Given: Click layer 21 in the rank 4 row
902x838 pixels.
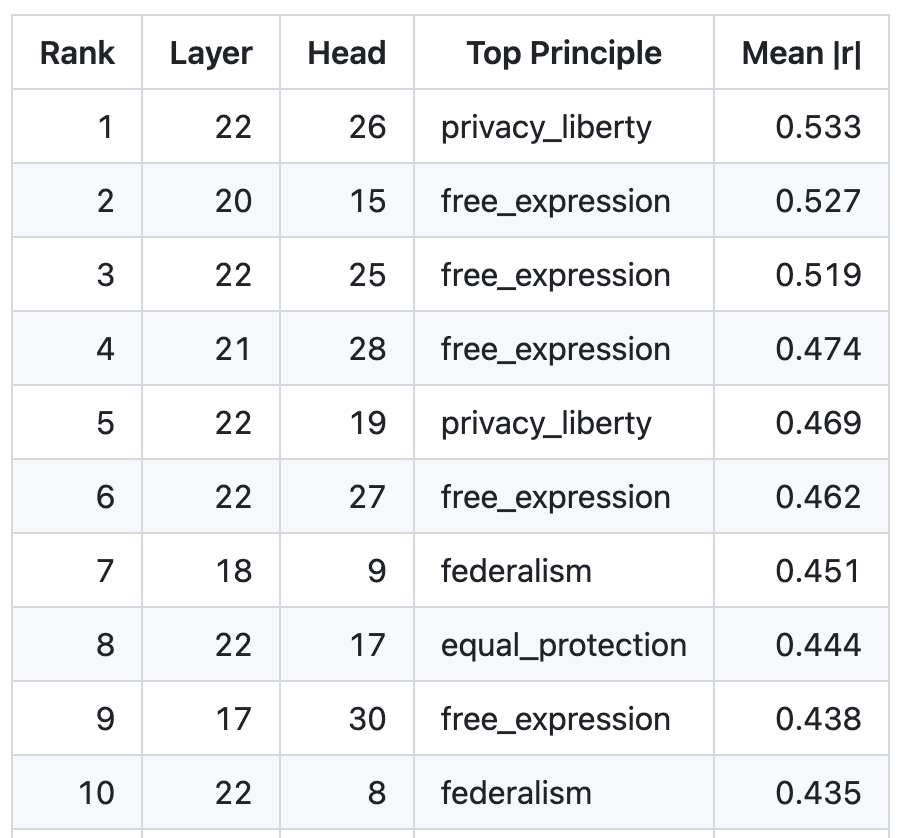Looking at the screenshot, I should pyautogui.click(x=233, y=349).
